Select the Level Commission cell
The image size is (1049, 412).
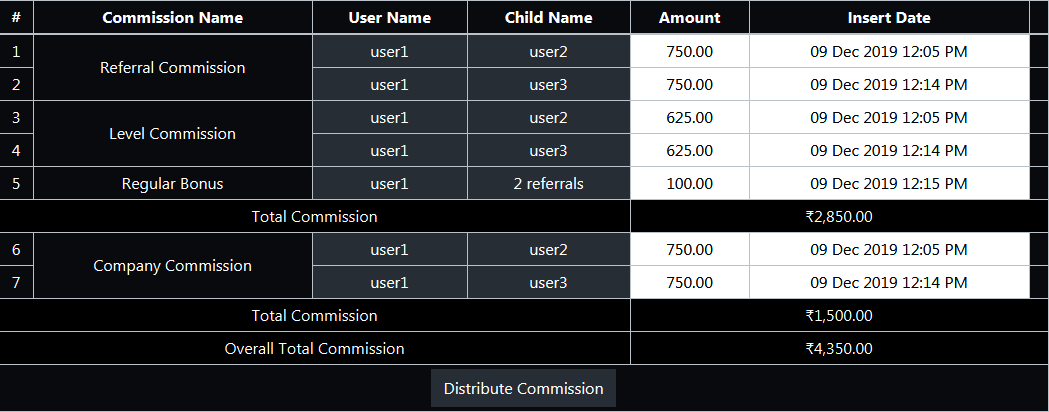tap(173, 134)
